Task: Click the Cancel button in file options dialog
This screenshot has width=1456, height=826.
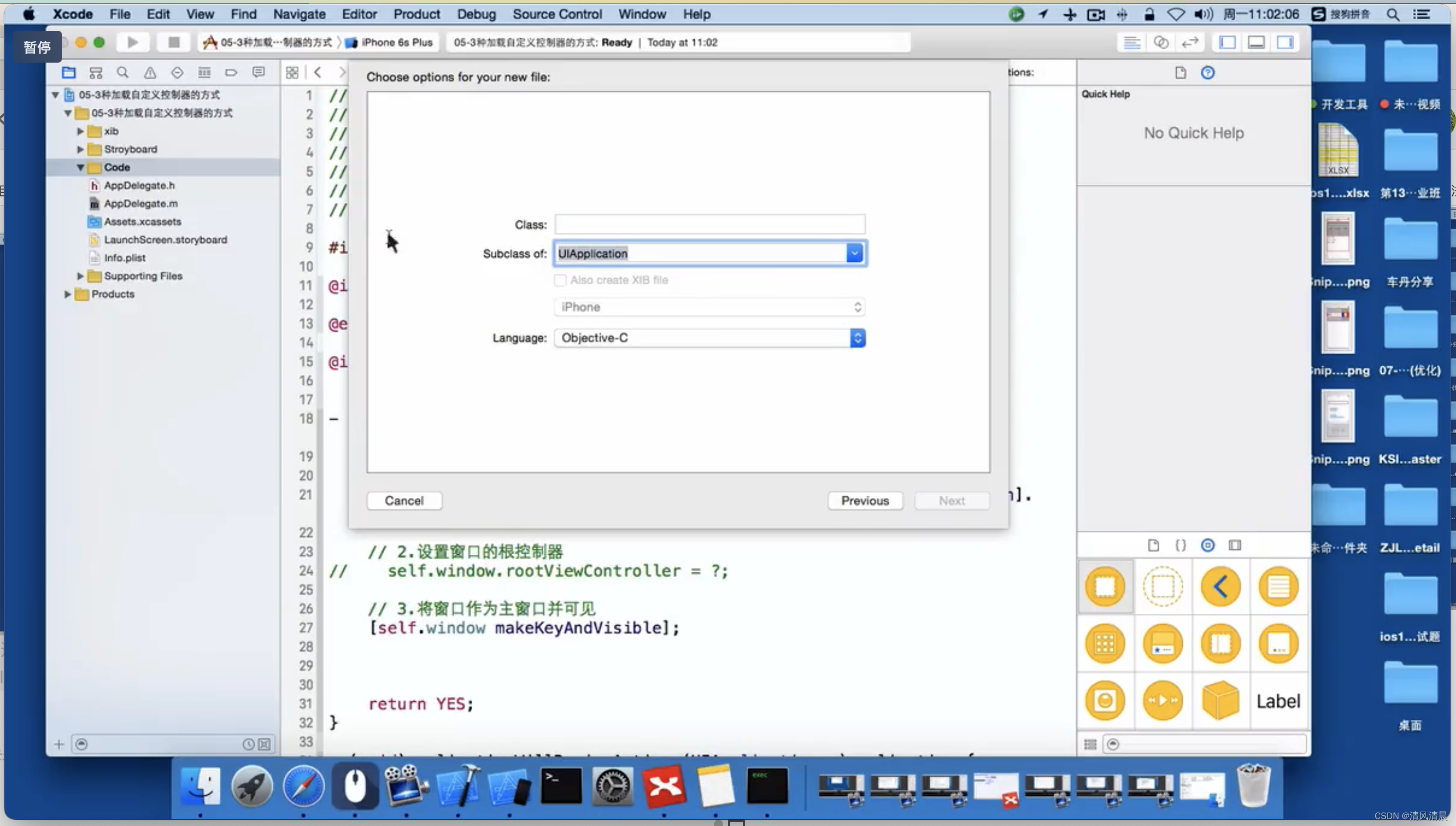Action: coord(405,500)
